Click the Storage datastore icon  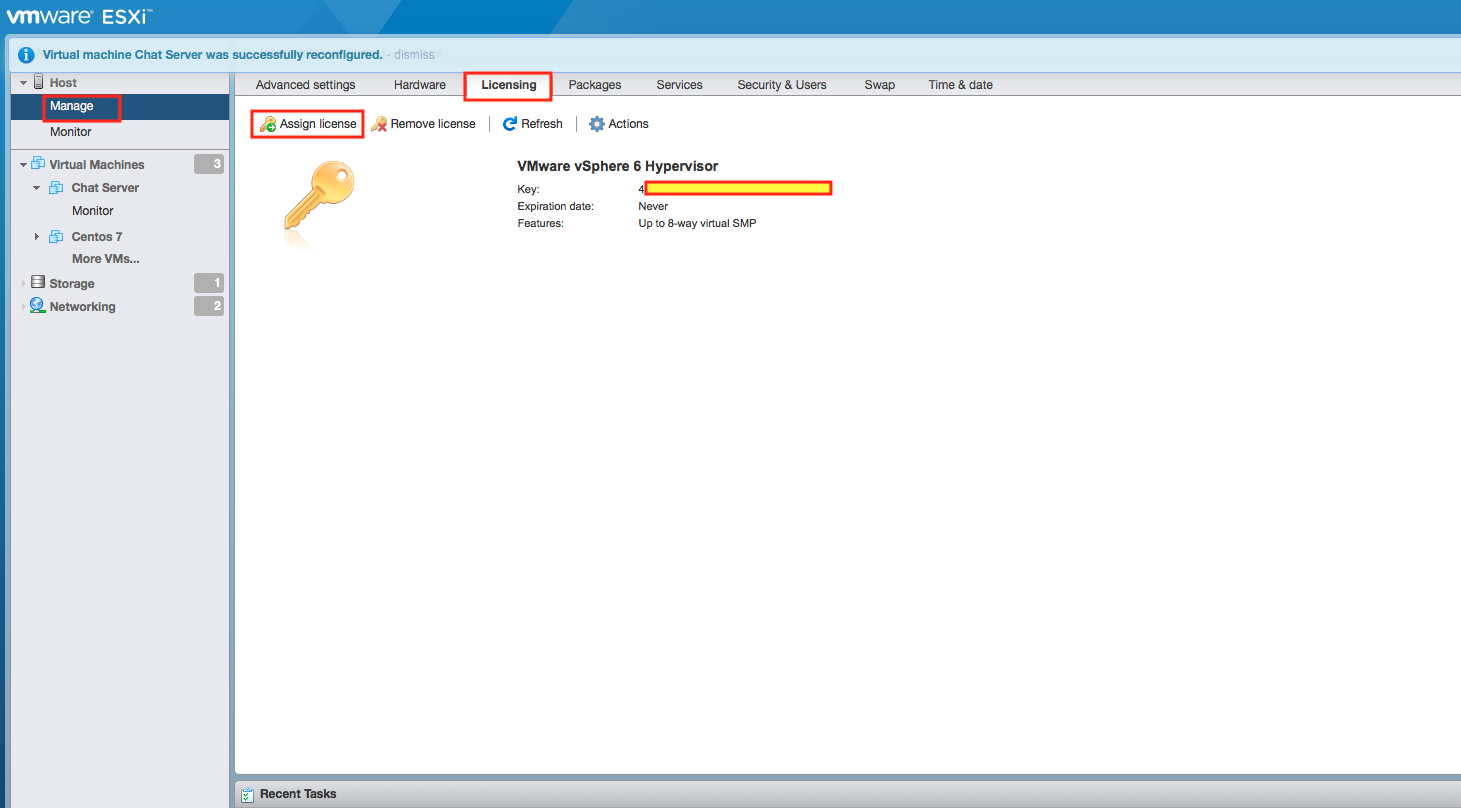click(x=38, y=283)
